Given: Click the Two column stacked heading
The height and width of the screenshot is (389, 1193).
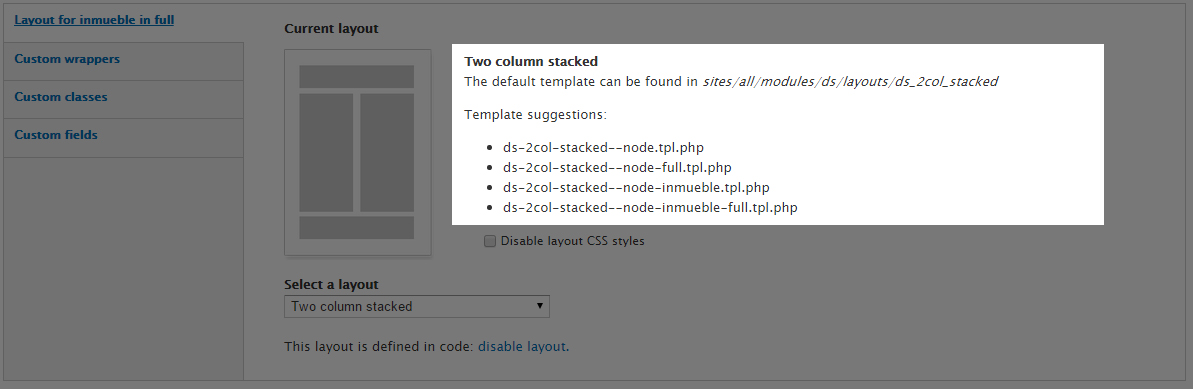Looking at the screenshot, I should point(531,62).
